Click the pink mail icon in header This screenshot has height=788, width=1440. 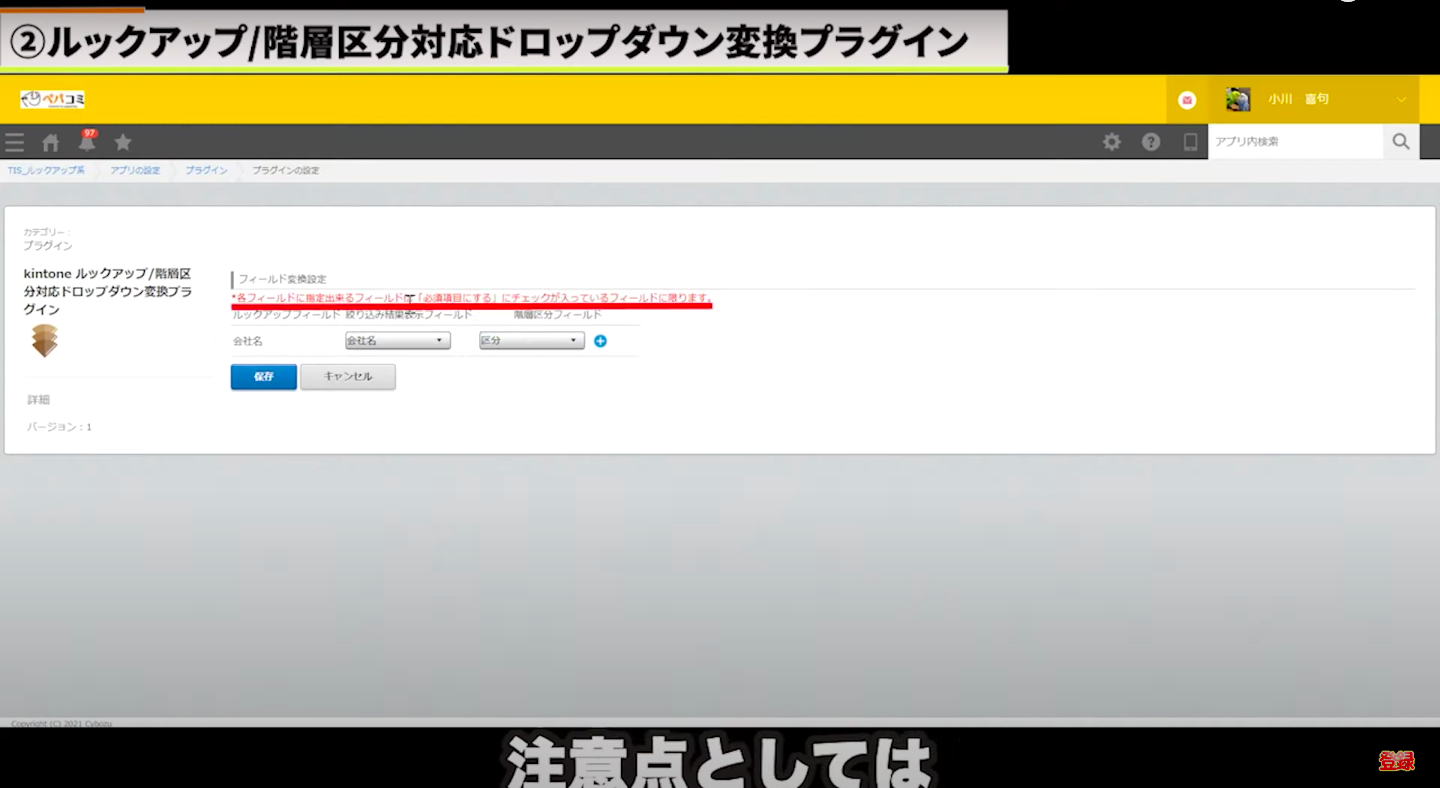pyautogui.click(x=1187, y=100)
